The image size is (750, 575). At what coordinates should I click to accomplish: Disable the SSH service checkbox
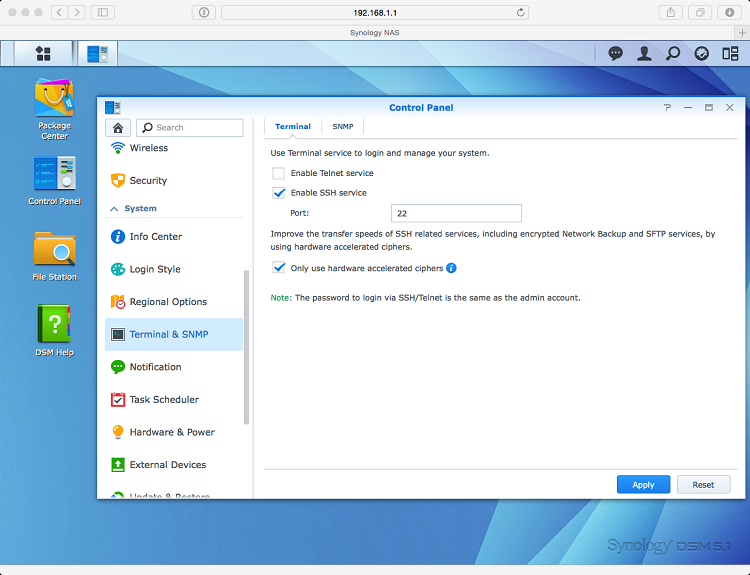pos(278,193)
